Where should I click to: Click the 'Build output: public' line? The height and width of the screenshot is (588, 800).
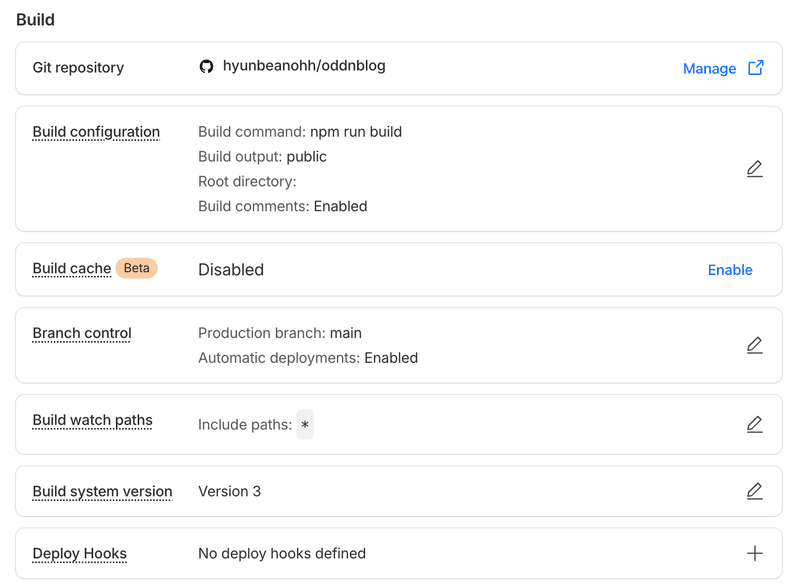click(262, 157)
